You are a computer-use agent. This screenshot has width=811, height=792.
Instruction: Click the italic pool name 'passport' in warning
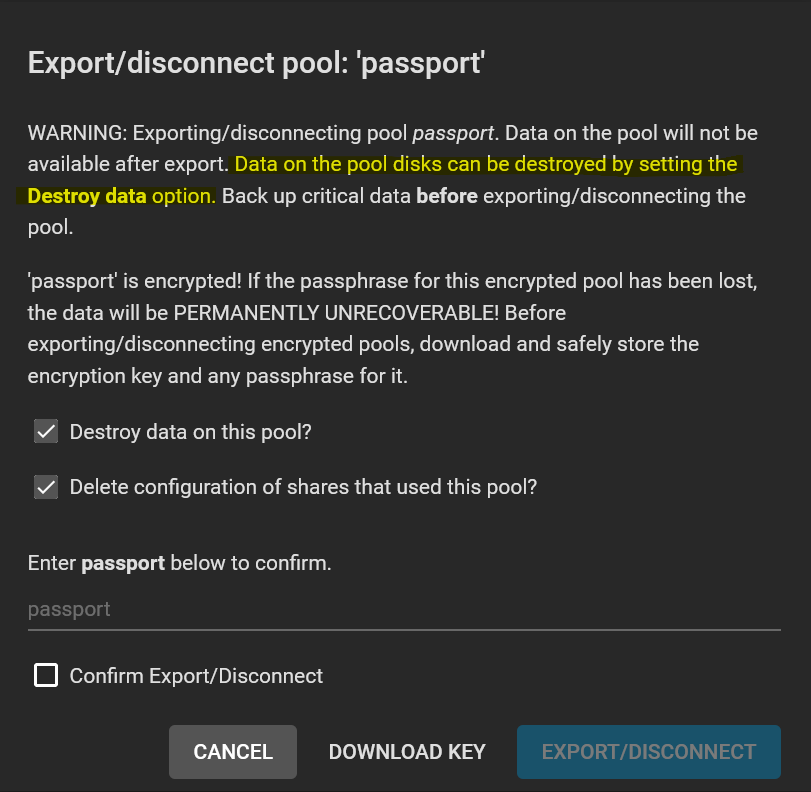pyautogui.click(x=453, y=134)
